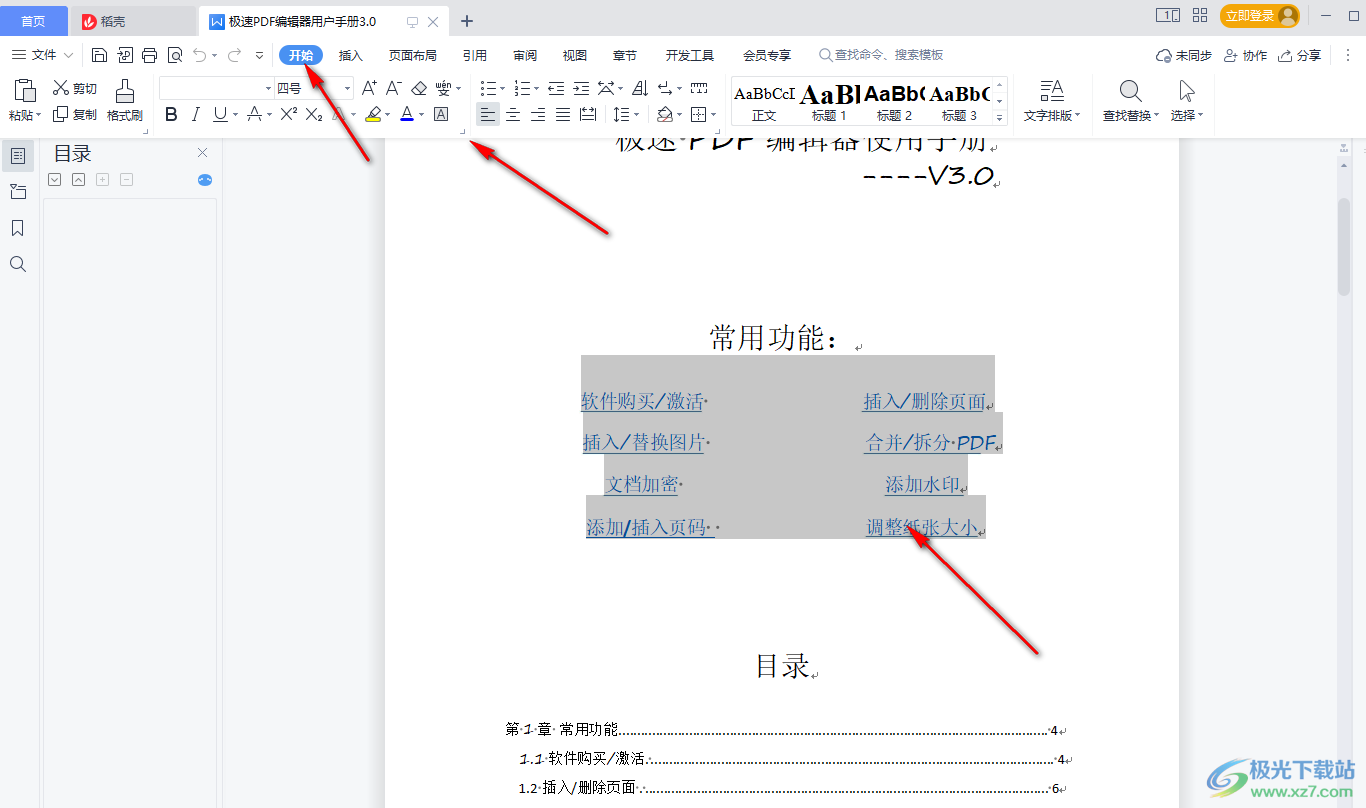
Task: Click the Character Border (boxed A) icon
Action: click(x=441, y=115)
